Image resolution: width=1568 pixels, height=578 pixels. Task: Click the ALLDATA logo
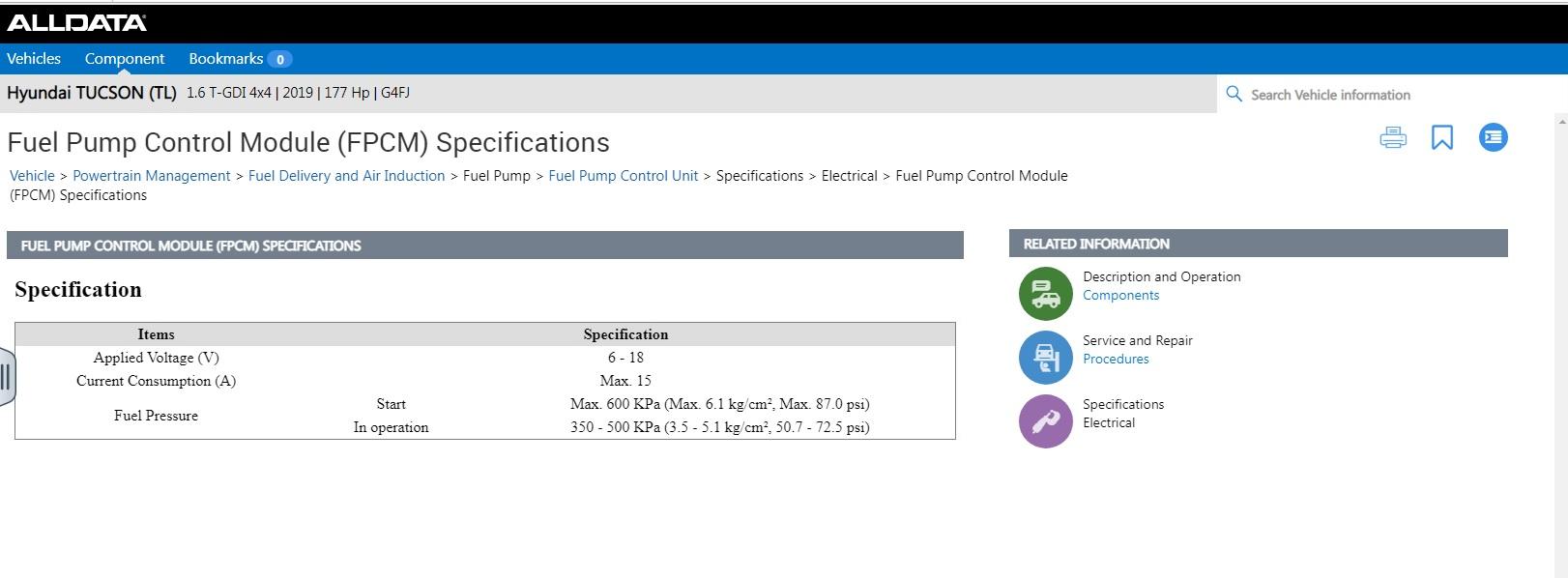76,22
